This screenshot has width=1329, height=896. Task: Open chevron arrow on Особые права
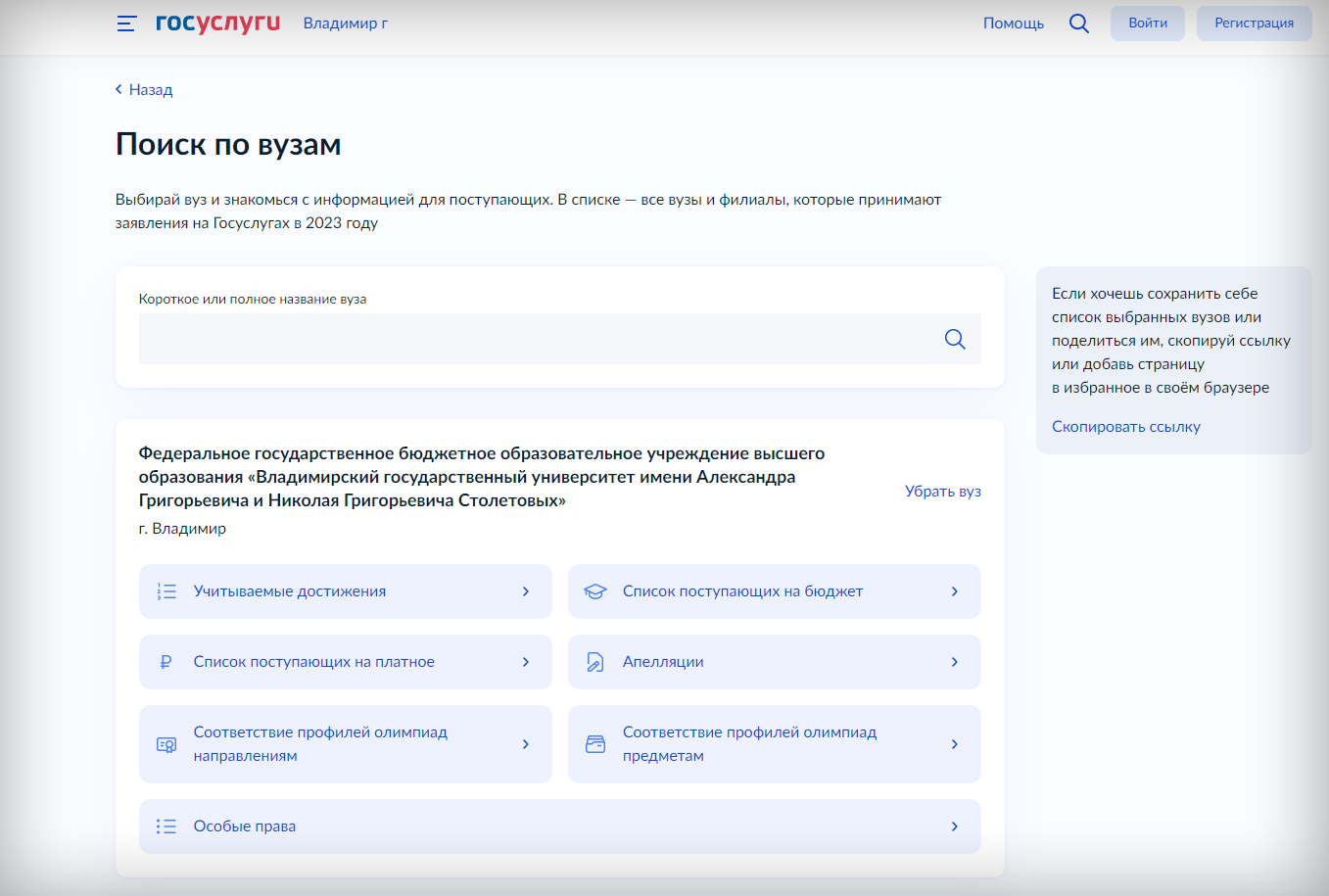pos(955,826)
